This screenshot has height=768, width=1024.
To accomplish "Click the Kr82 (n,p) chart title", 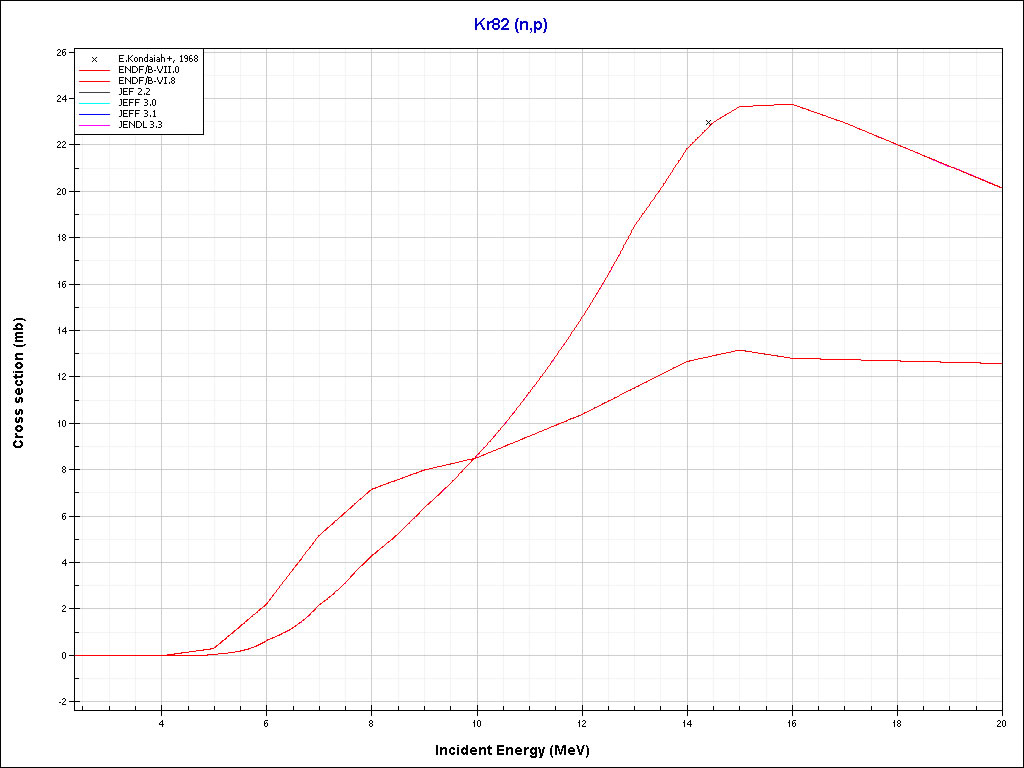I will [x=511, y=25].
